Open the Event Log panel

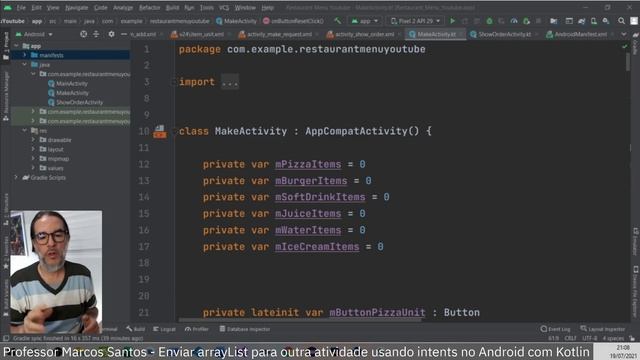point(556,329)
